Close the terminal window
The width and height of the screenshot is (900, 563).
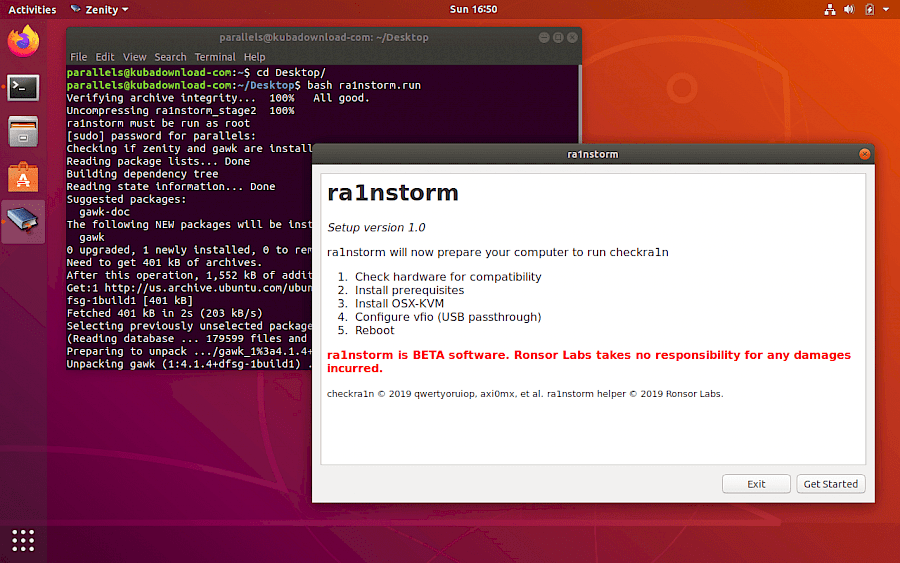point(572,37)
